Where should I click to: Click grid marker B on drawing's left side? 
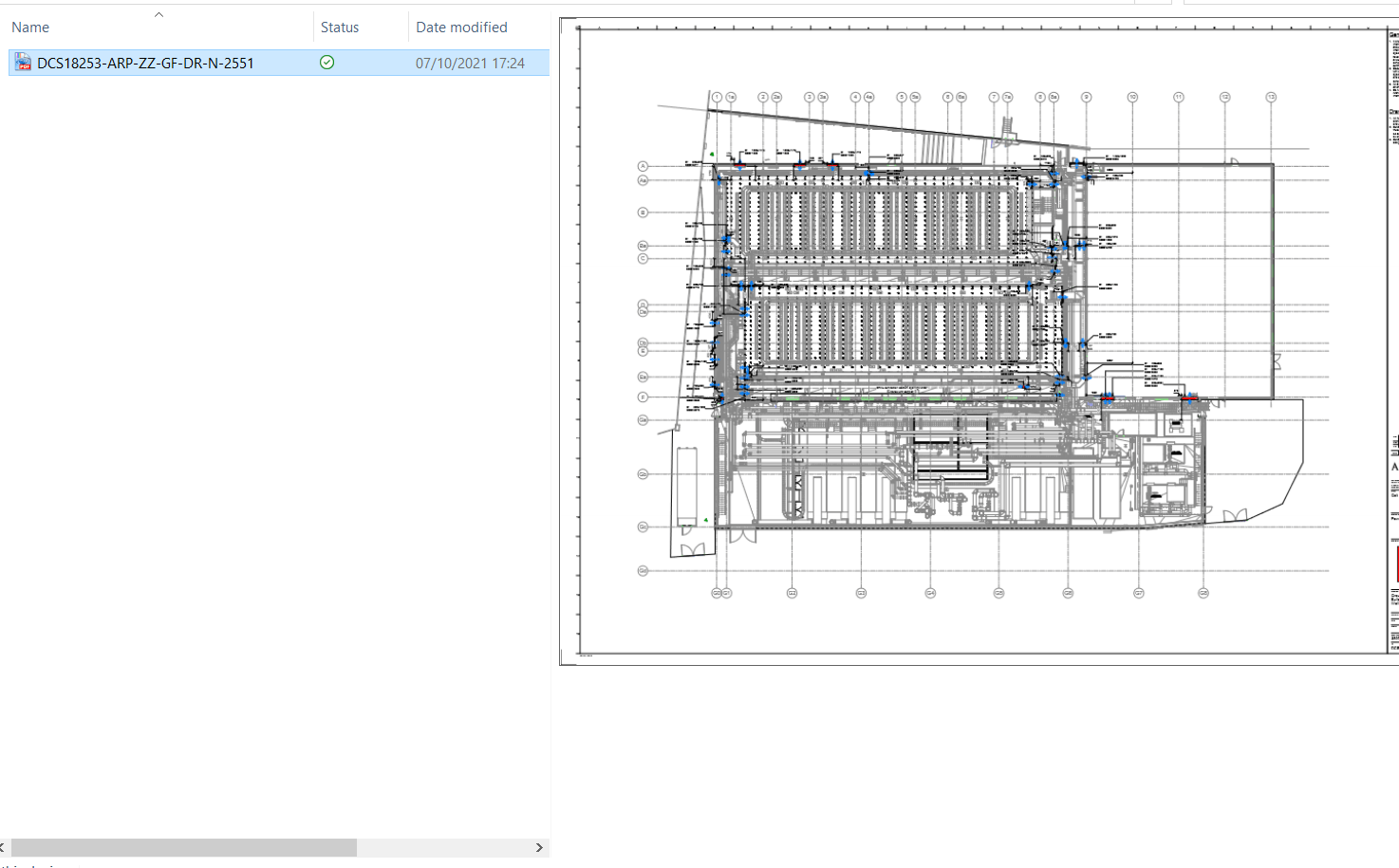(643, 212)
